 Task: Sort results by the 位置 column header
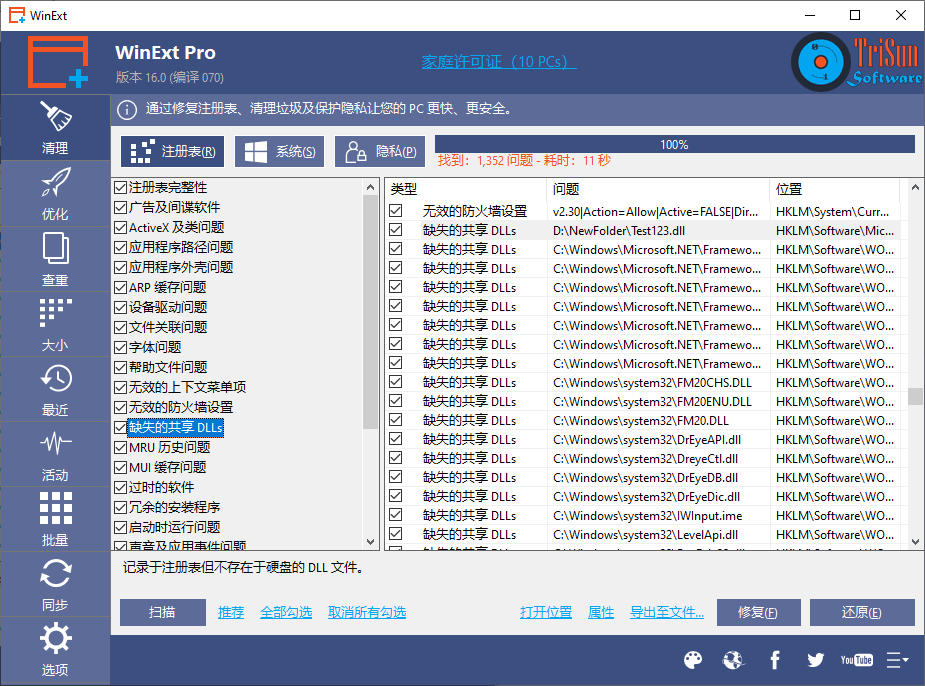(834, 189)
